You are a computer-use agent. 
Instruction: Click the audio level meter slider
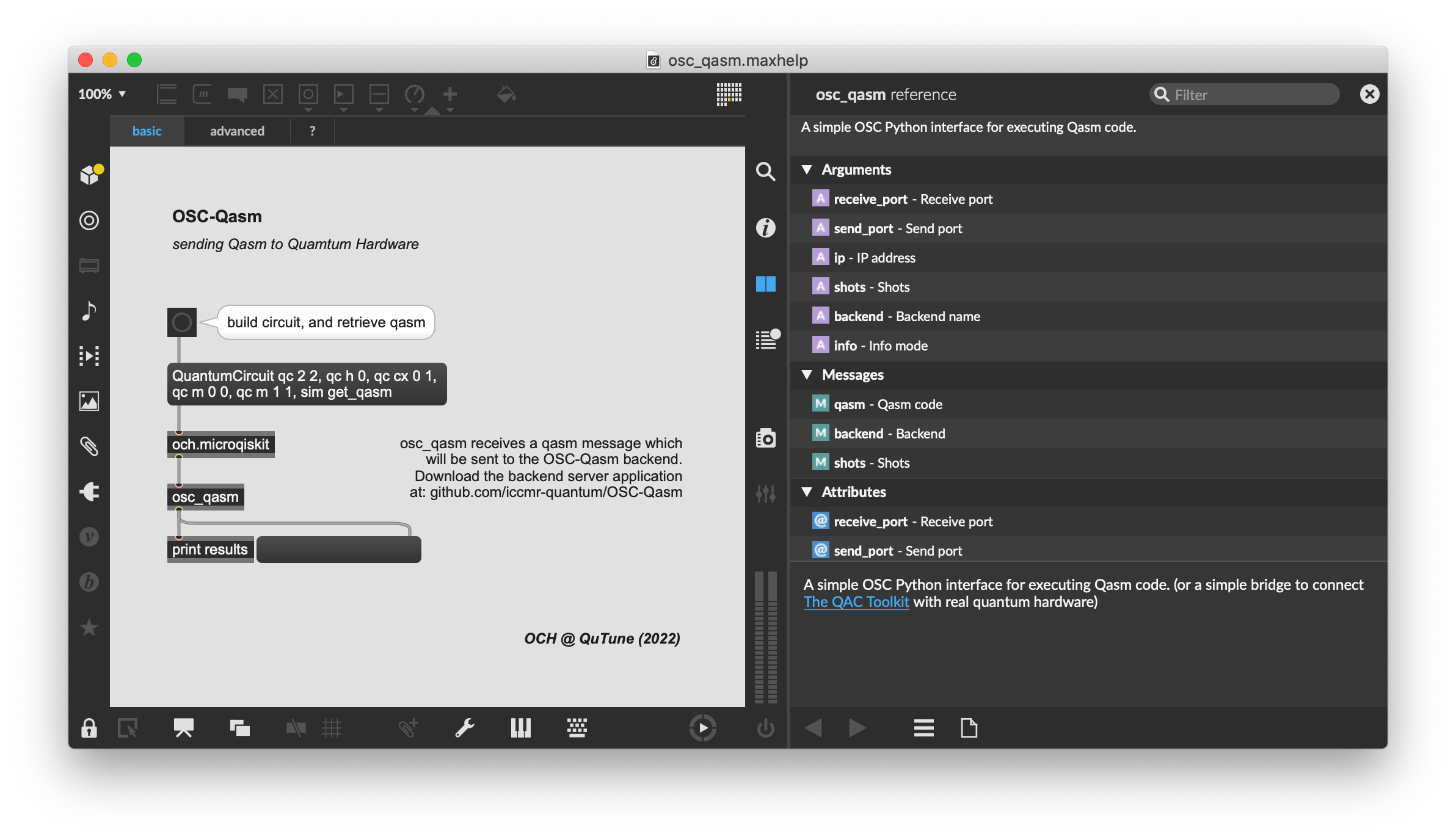pyautogui.click(x=765, y=637)
